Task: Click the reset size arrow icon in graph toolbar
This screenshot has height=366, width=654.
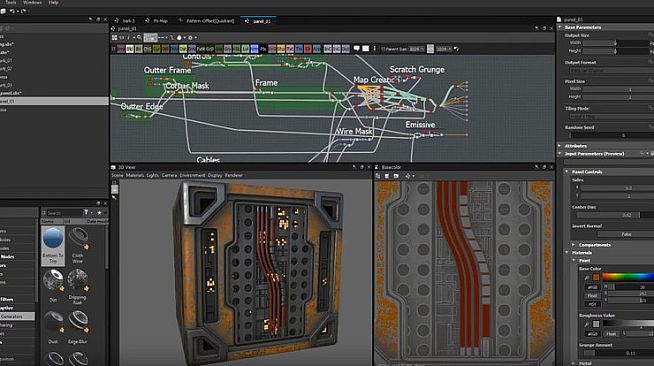Action: [456, 49]
